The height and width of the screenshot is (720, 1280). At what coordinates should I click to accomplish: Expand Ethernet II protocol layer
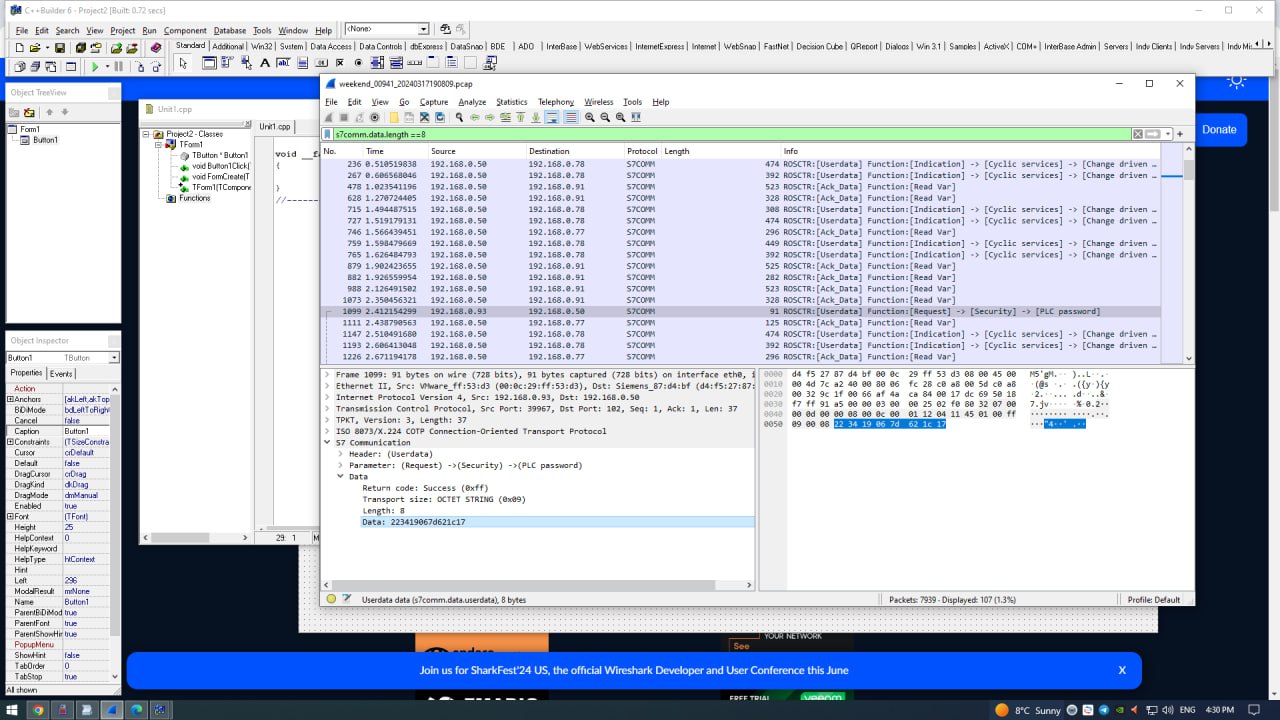pyautogui.click(x=327, y=385)
